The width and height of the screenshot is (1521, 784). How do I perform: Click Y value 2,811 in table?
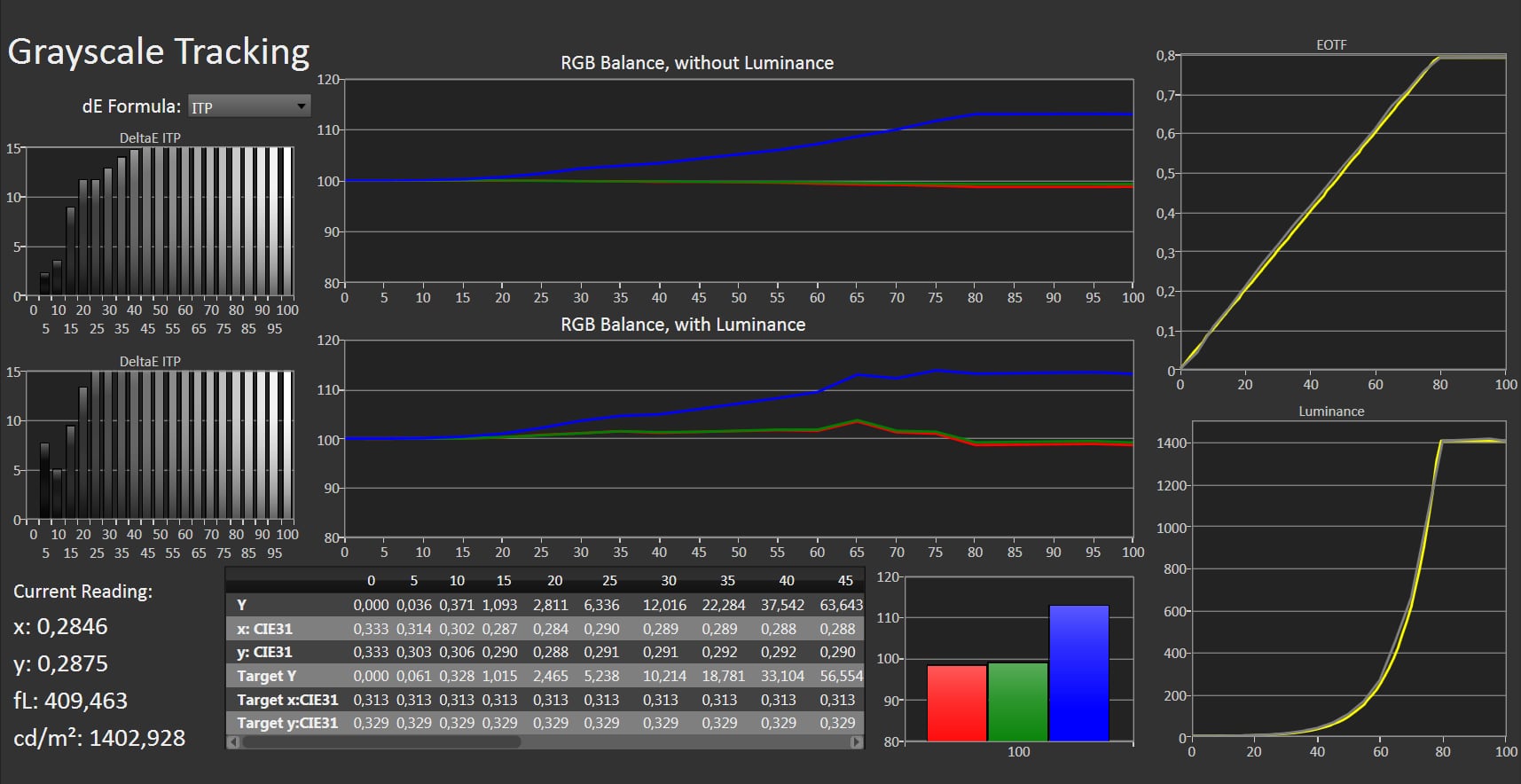coord(550,605)
